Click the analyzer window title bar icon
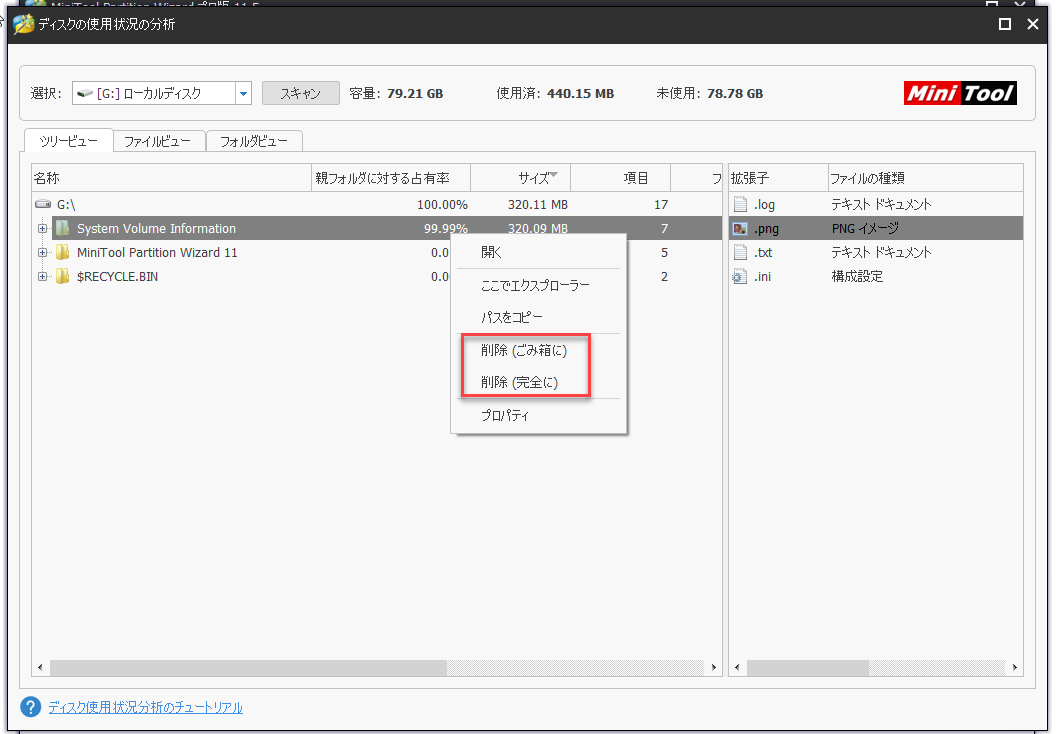 [x=21, y=24]
